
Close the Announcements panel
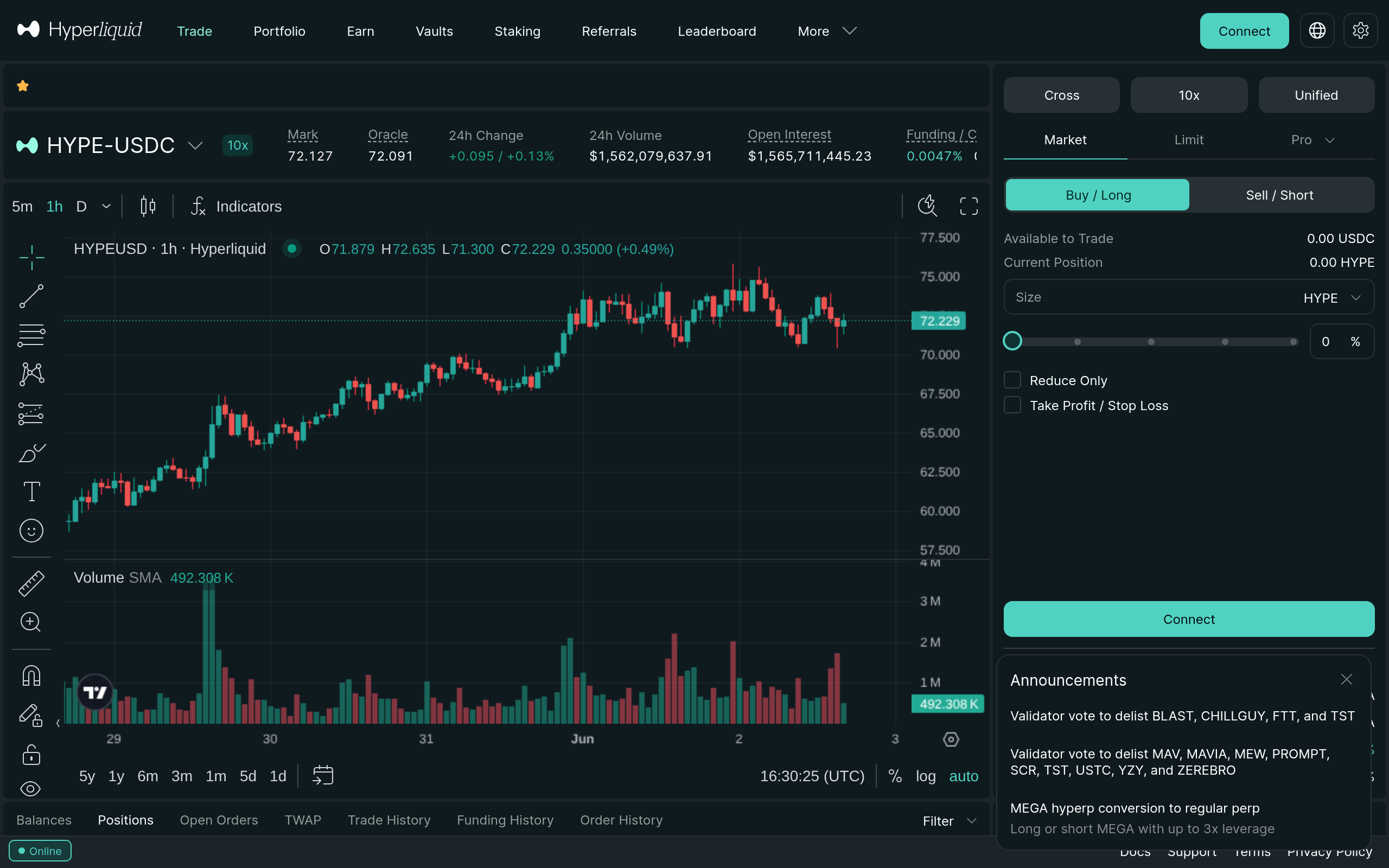point(1347,680)
